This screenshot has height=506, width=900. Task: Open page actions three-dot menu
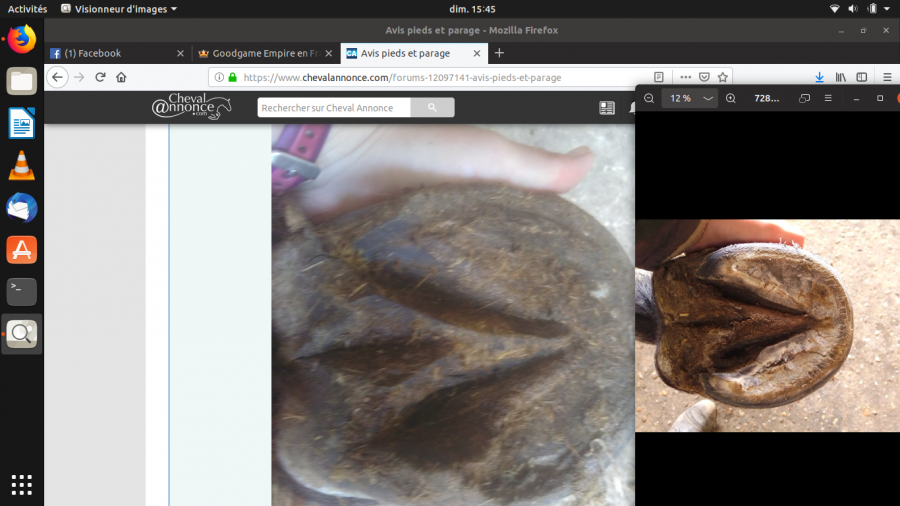pyautogui.click(x=685, y=77)
